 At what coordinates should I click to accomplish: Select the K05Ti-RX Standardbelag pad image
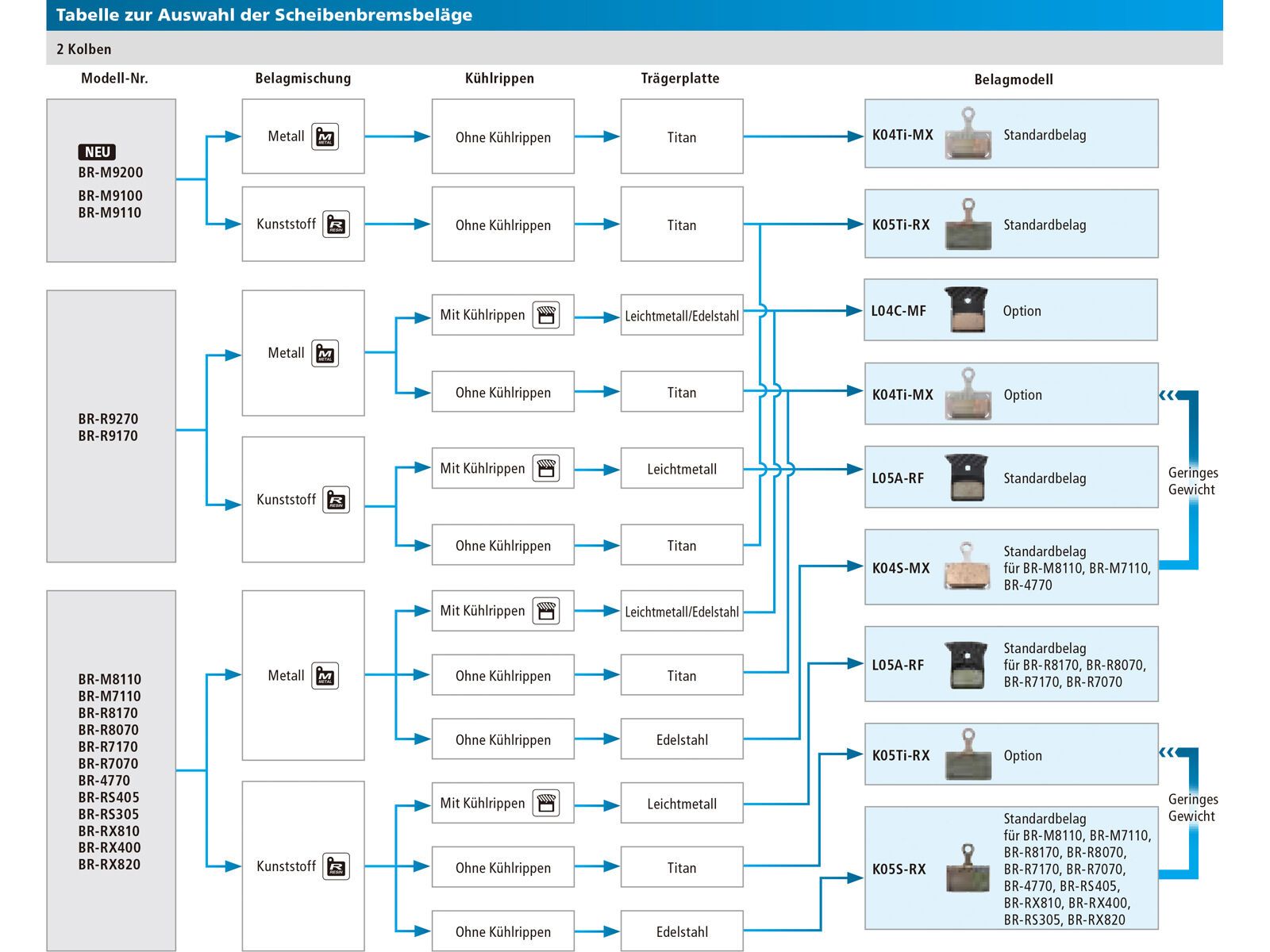point(968,225)
